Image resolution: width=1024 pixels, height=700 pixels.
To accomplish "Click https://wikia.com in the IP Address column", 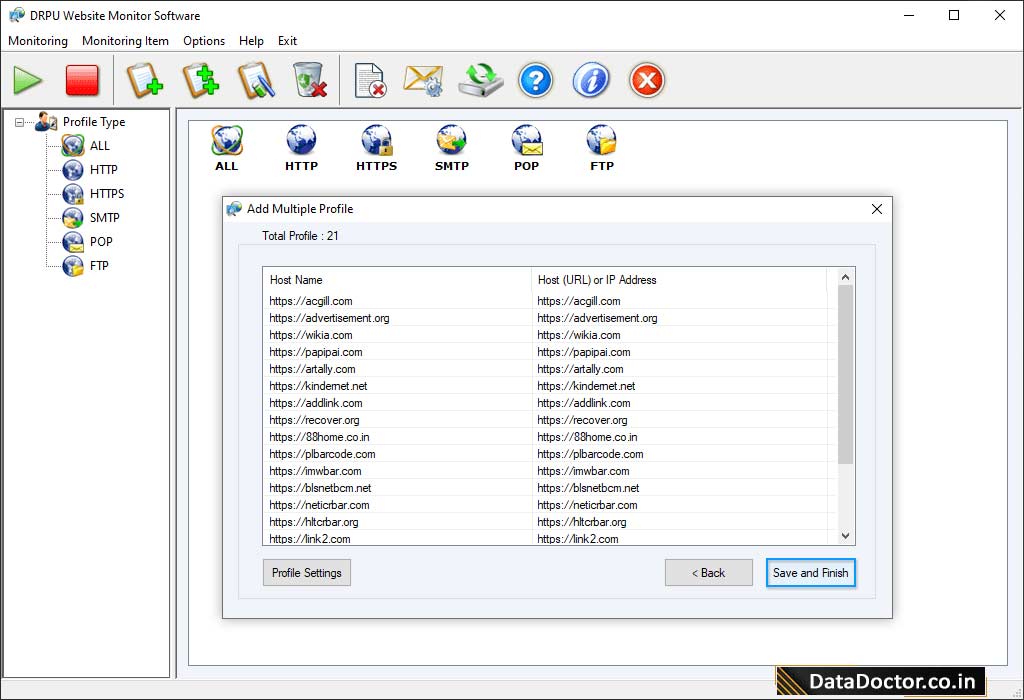I will pos(579,335).
